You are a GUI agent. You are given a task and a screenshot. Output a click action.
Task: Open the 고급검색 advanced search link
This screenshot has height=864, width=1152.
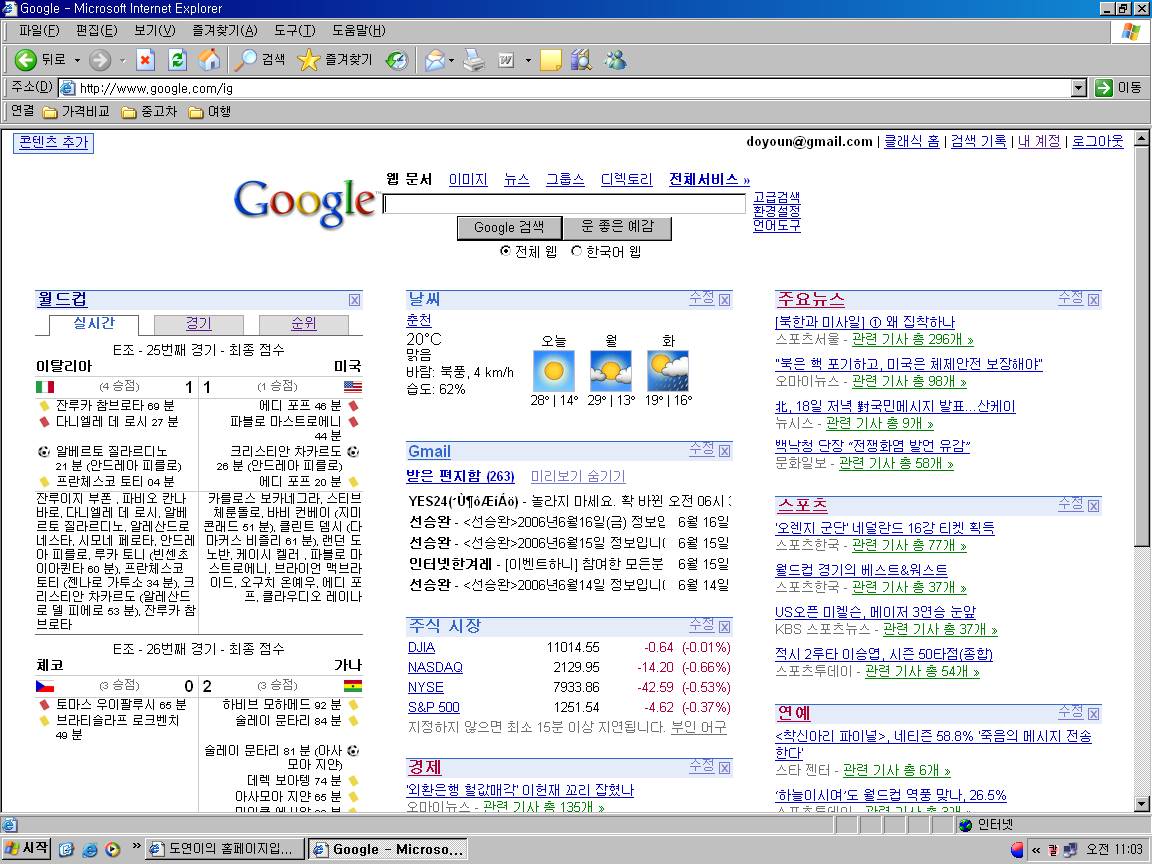[x=777, y=198]
